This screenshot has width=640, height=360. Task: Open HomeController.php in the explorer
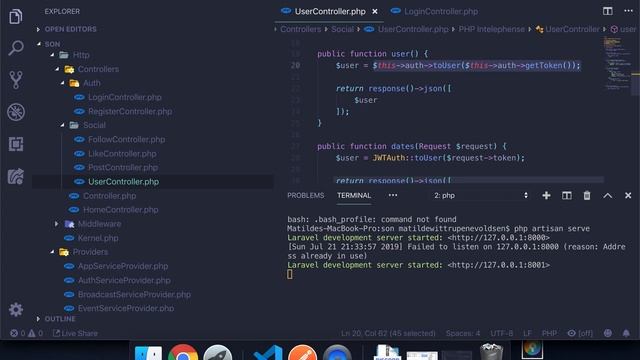(120, 209)
